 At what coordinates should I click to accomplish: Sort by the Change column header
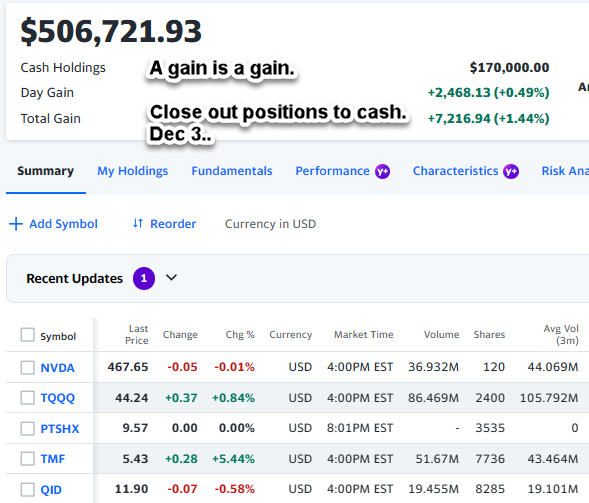(x=180, y=334)
